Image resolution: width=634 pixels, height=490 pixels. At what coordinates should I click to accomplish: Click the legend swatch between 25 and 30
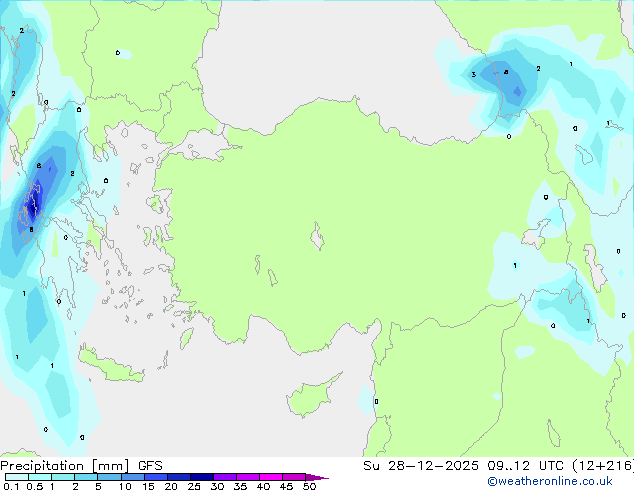(201, 477)
